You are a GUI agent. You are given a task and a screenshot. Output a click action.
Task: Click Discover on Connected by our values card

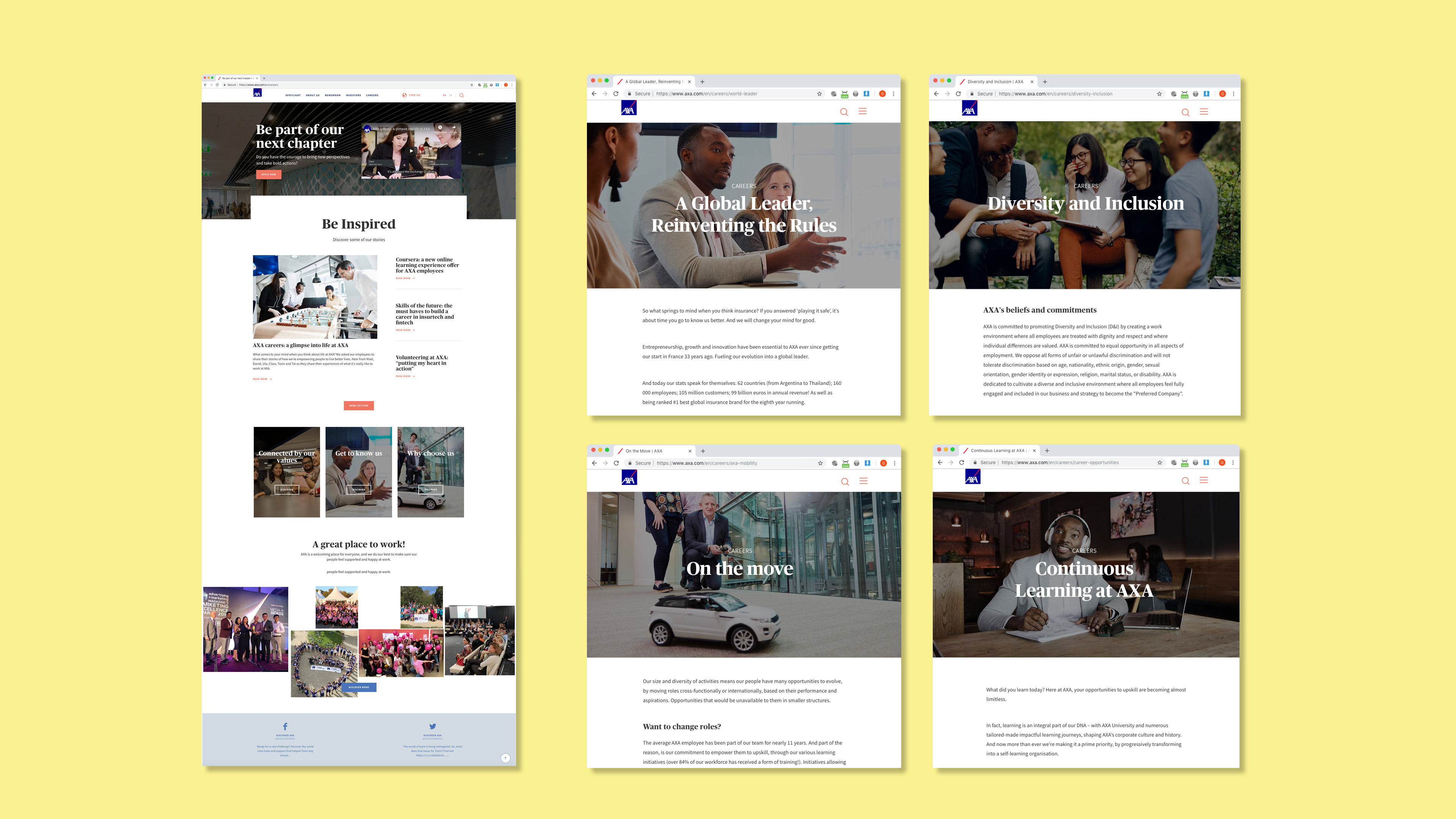pyautogui.click(x=287, y=490)
